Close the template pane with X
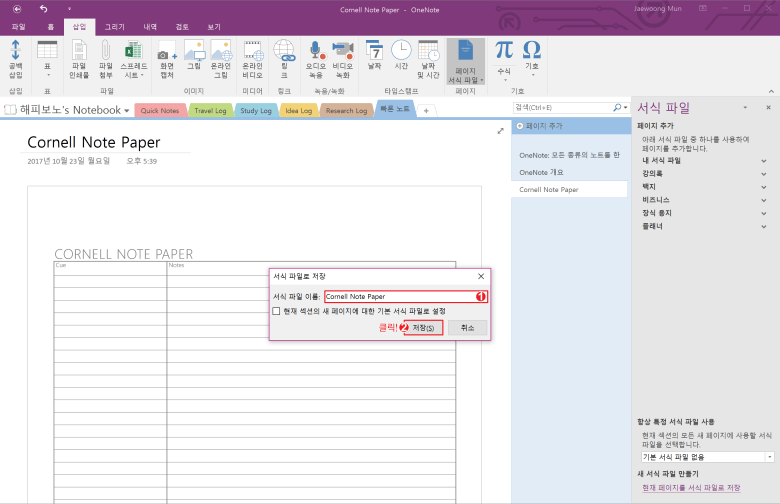This screenshot has width=780, height=504. [x=769, y=107]
